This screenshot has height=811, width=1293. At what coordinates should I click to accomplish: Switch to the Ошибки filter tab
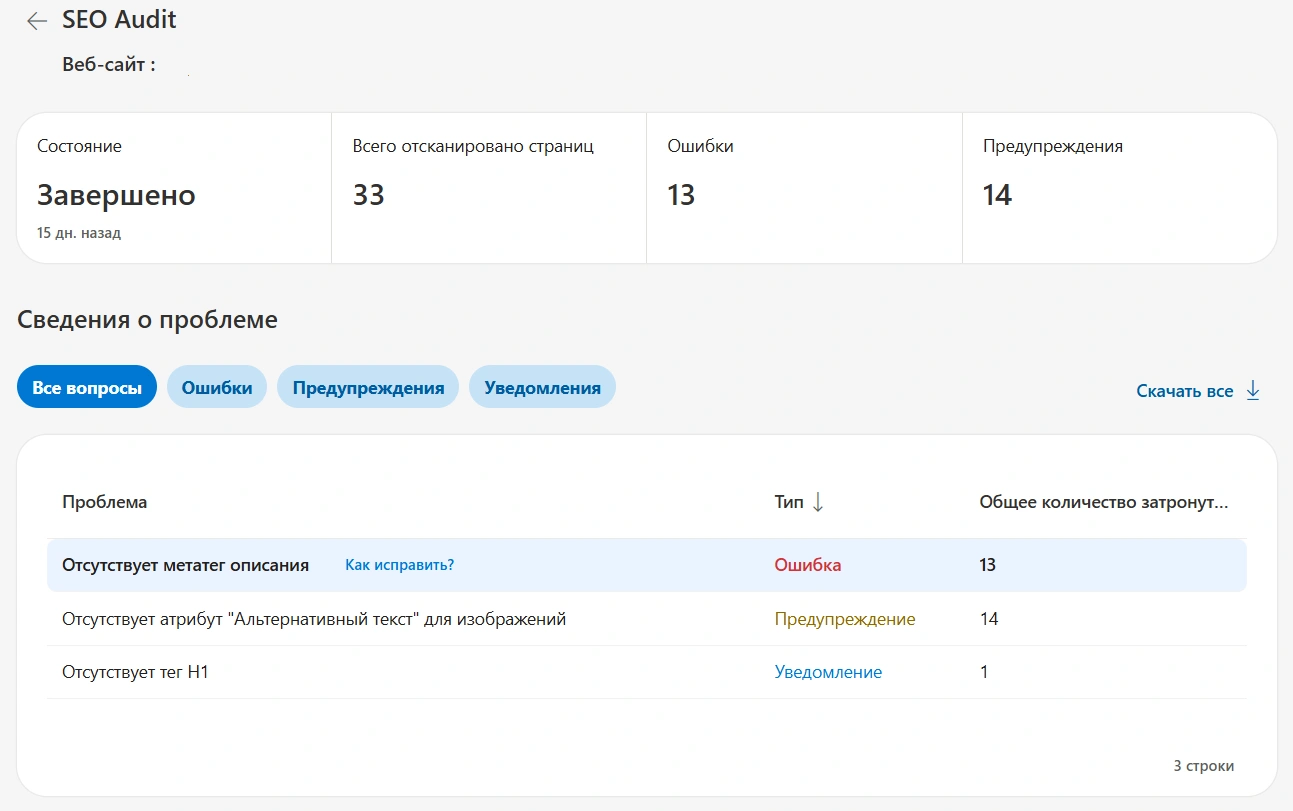[217, 387]
